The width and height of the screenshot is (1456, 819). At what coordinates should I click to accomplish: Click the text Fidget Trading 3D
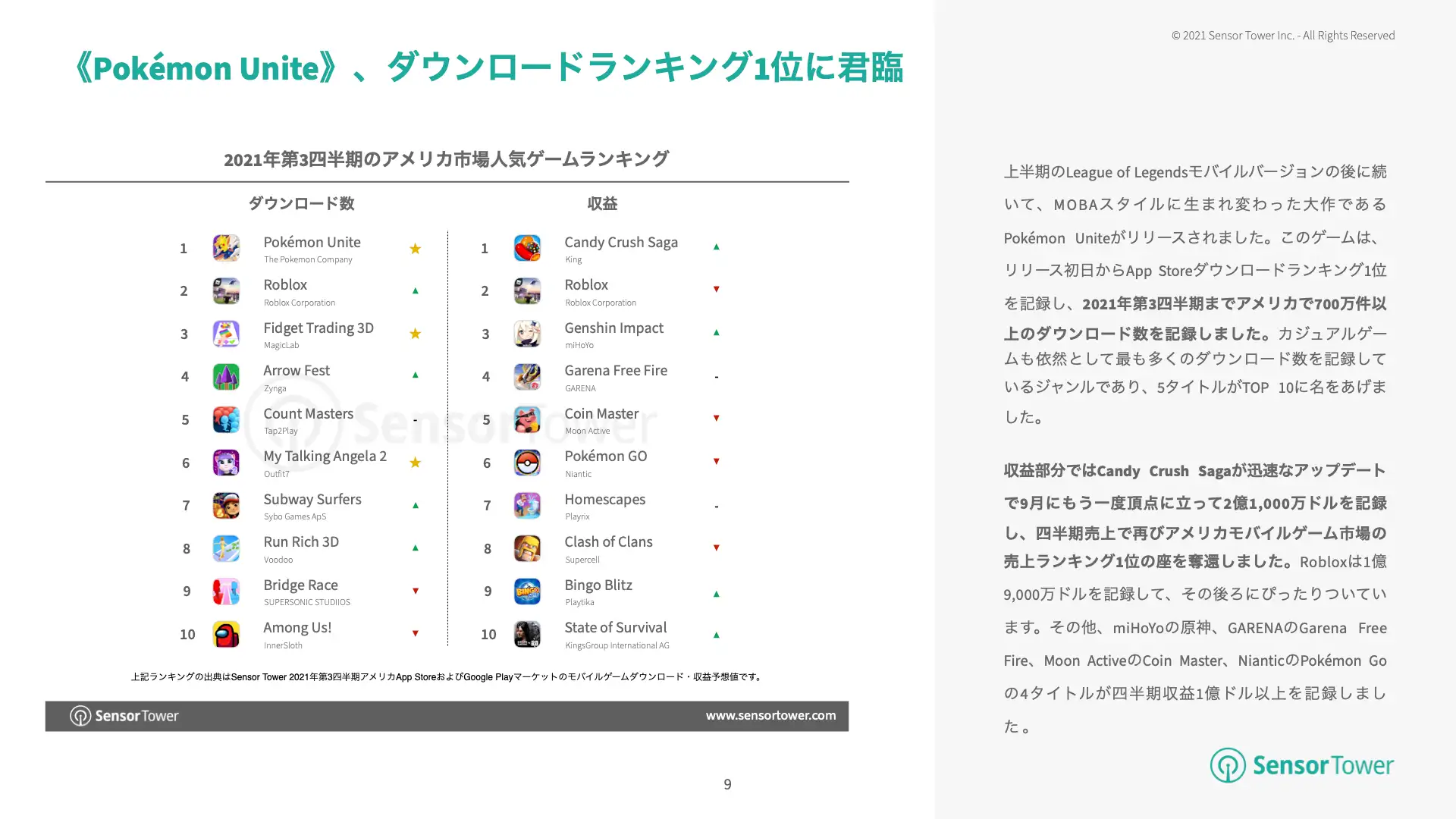pos(318,328)
